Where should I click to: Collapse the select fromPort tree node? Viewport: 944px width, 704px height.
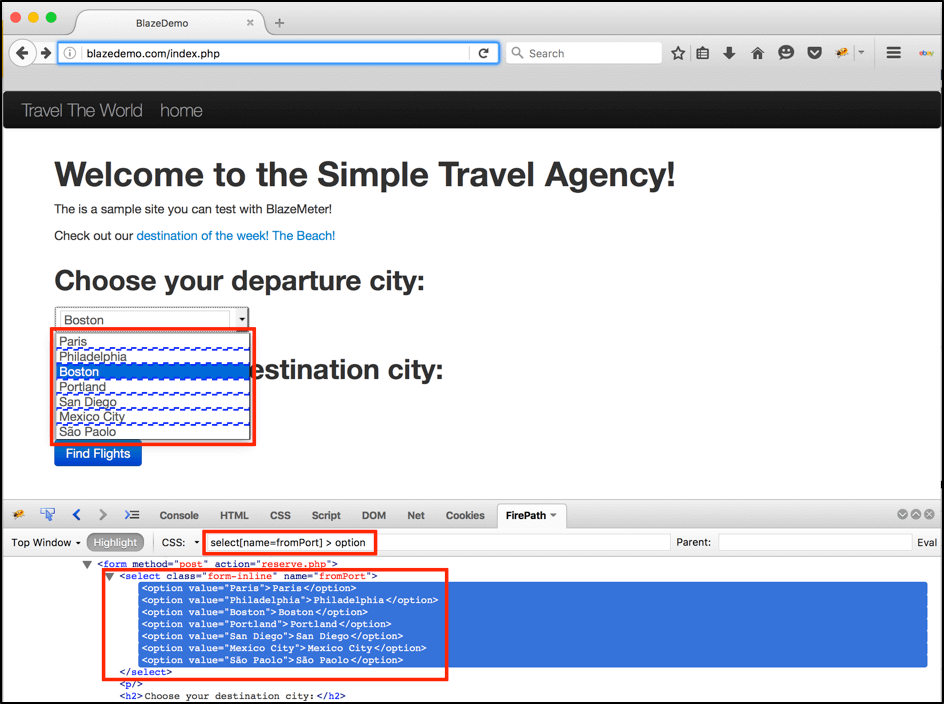click(109, 576)
